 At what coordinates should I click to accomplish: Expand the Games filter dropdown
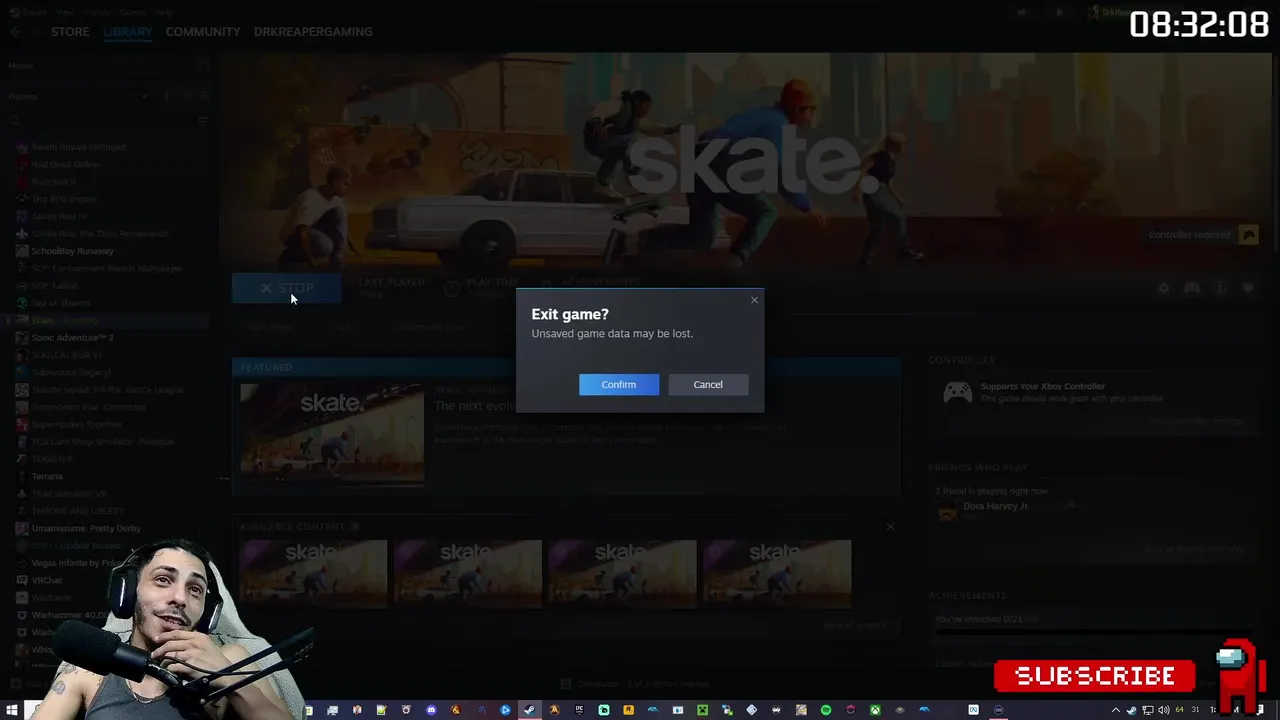[x=145, y=96]
